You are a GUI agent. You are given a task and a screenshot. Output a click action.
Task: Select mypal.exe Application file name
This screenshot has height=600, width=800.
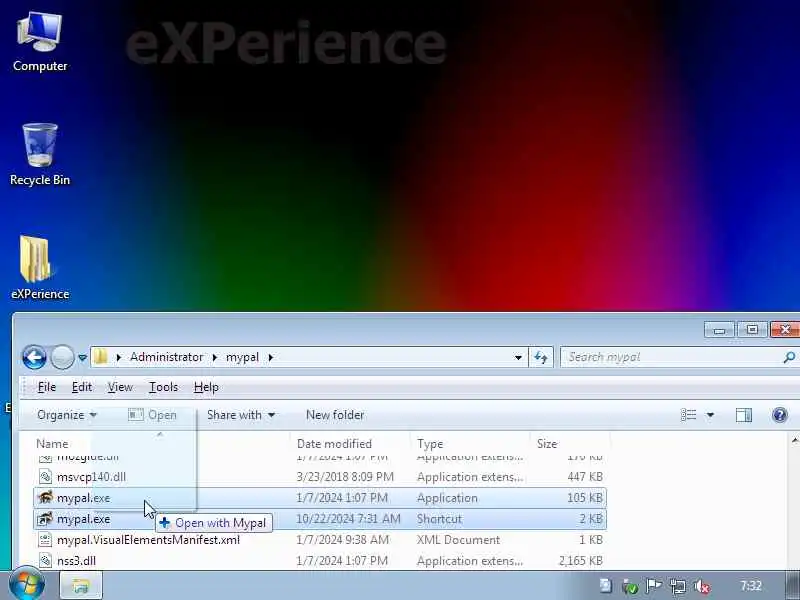pos(83,498)
